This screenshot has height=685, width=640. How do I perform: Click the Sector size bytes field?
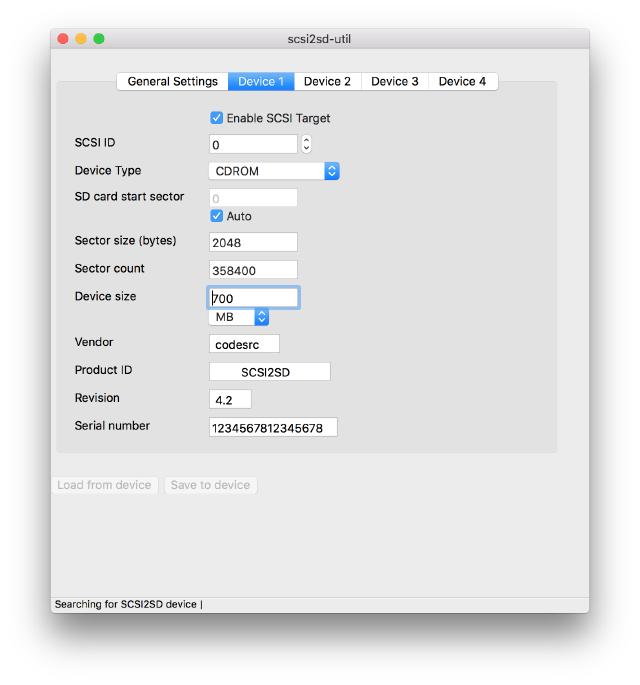tap(253, 242)
